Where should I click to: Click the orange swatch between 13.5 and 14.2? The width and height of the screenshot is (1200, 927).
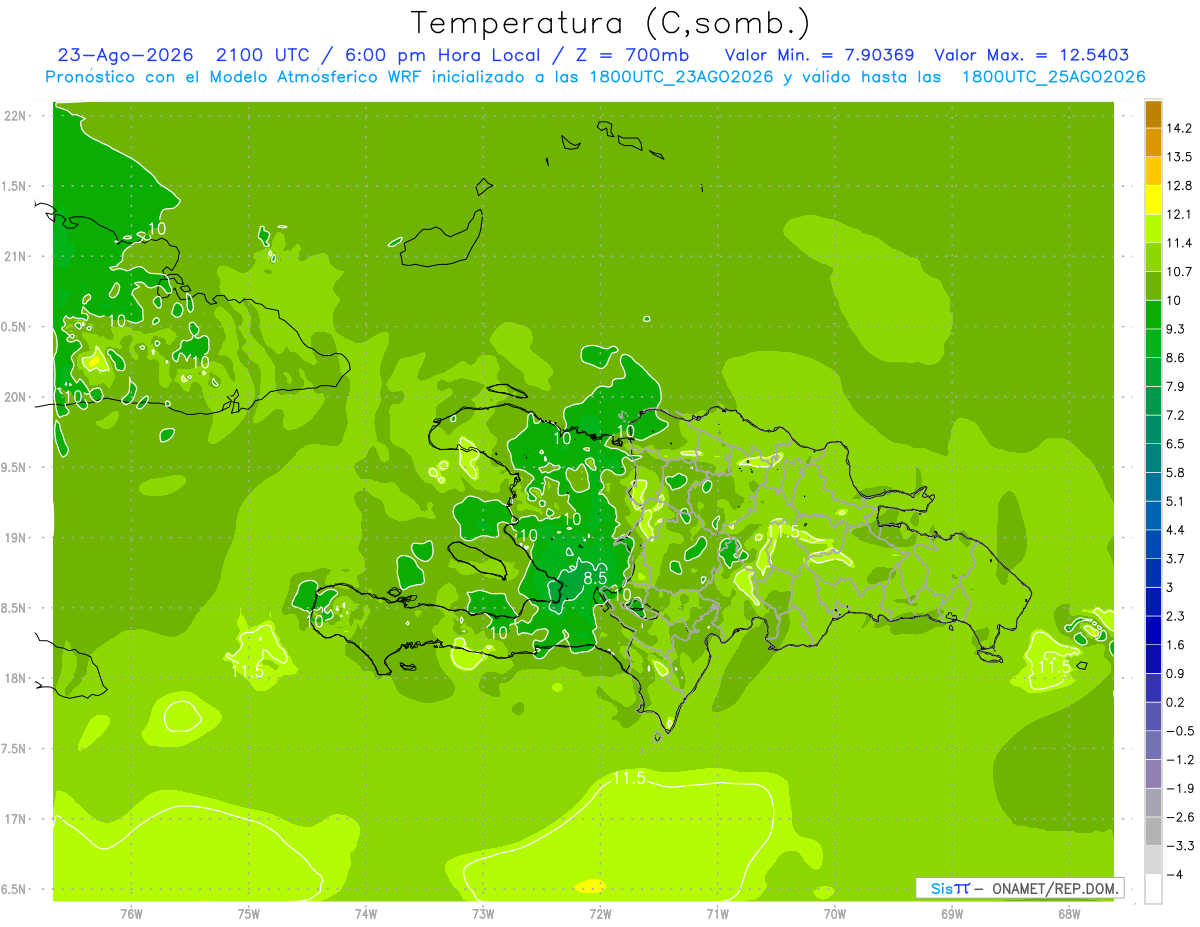click(1153, 143)
